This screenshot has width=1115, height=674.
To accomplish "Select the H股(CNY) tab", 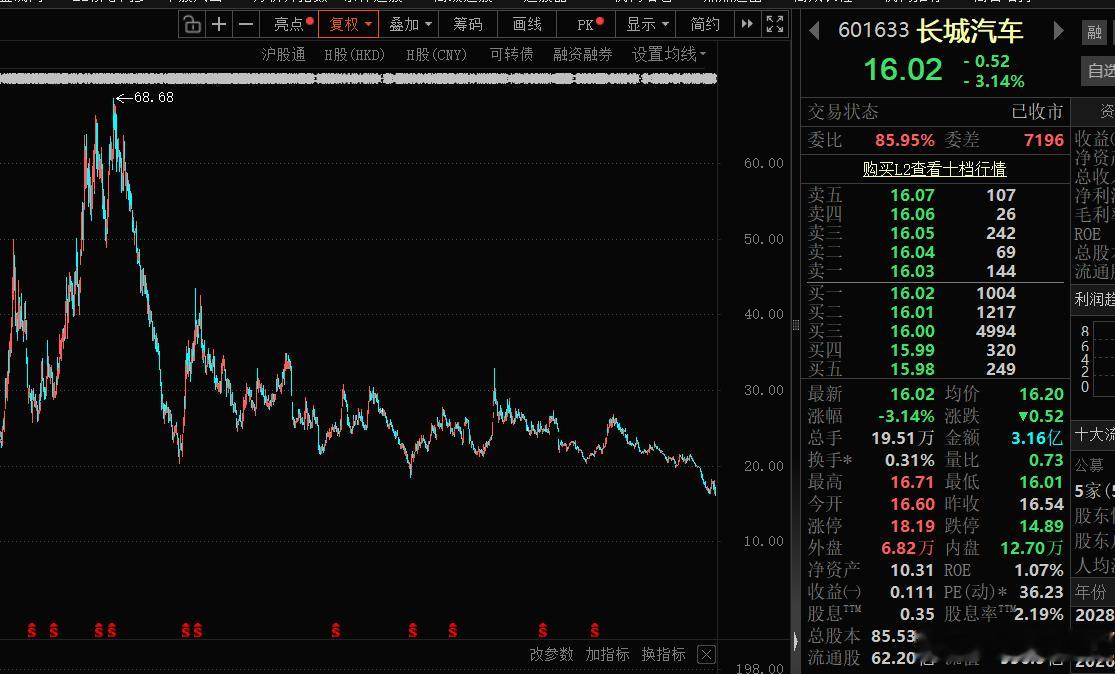I will (436, 55).
